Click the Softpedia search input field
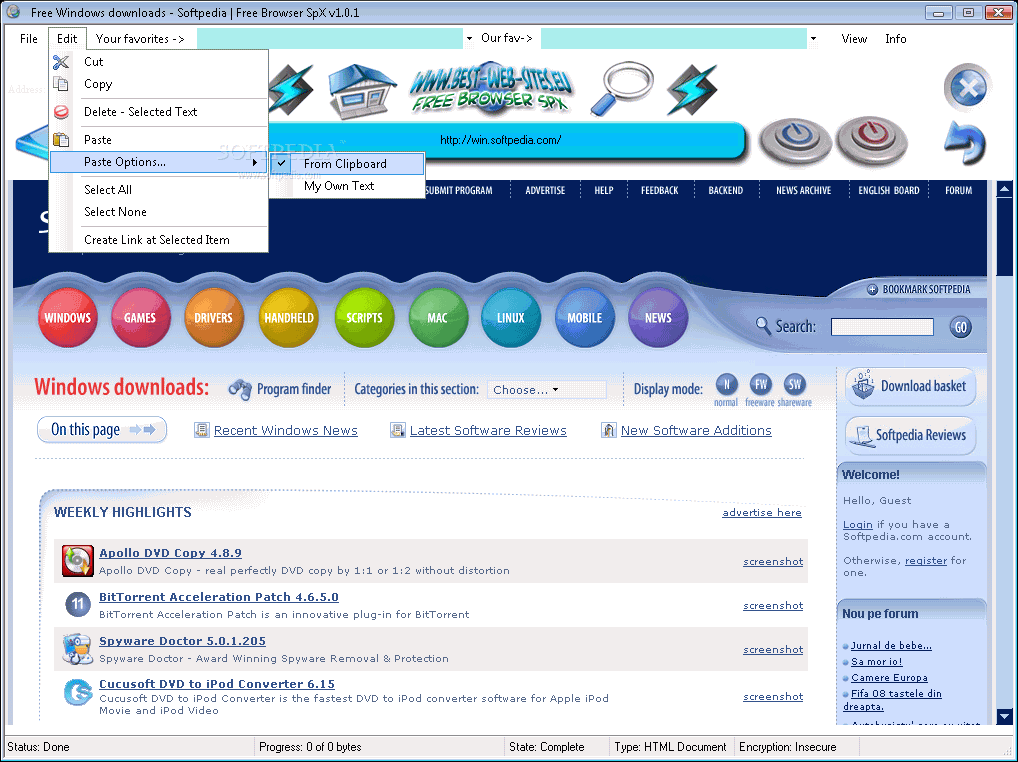This screenshot has width=1018, height=762. point(882,326)
